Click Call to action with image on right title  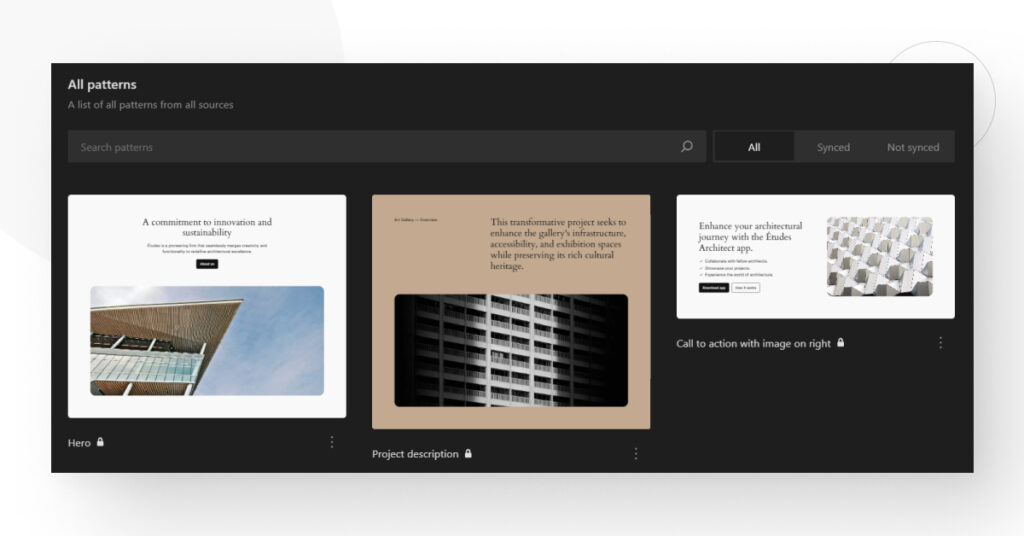[754, 343]
